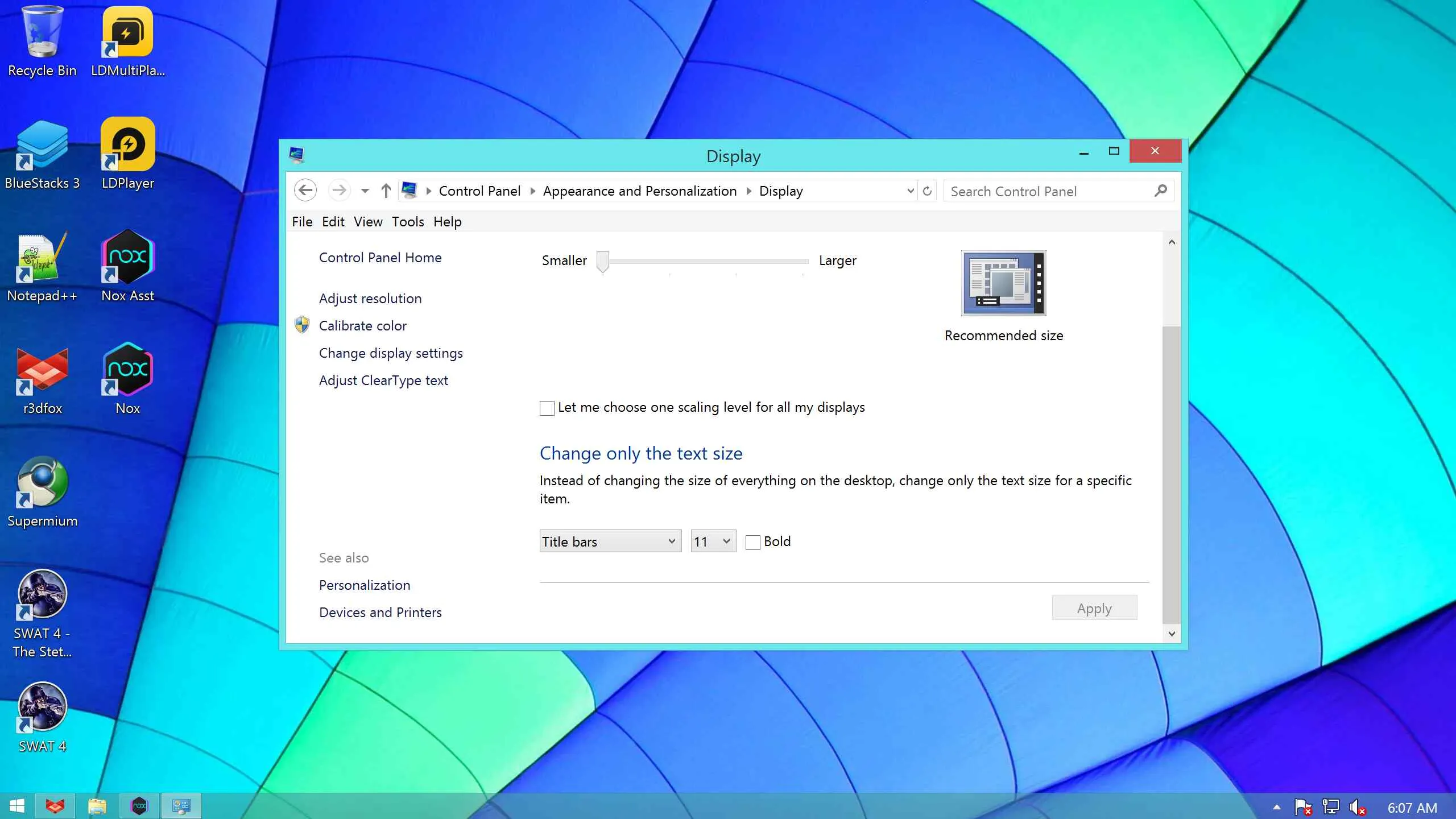
Task: Open the Tools menu
Action: pos(407,222)
